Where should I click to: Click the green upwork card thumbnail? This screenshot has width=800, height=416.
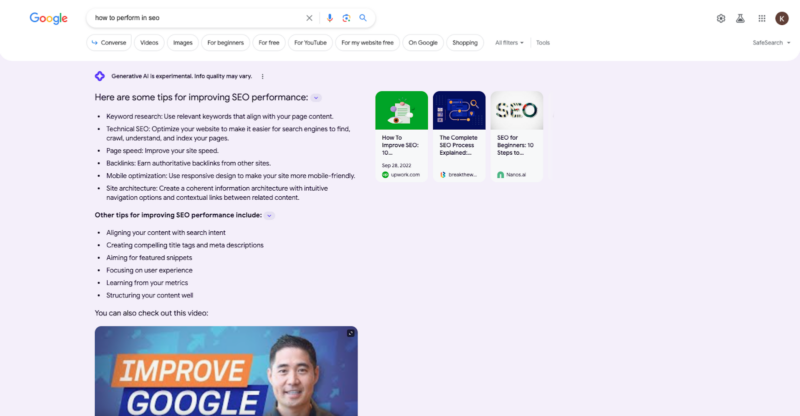402,110
